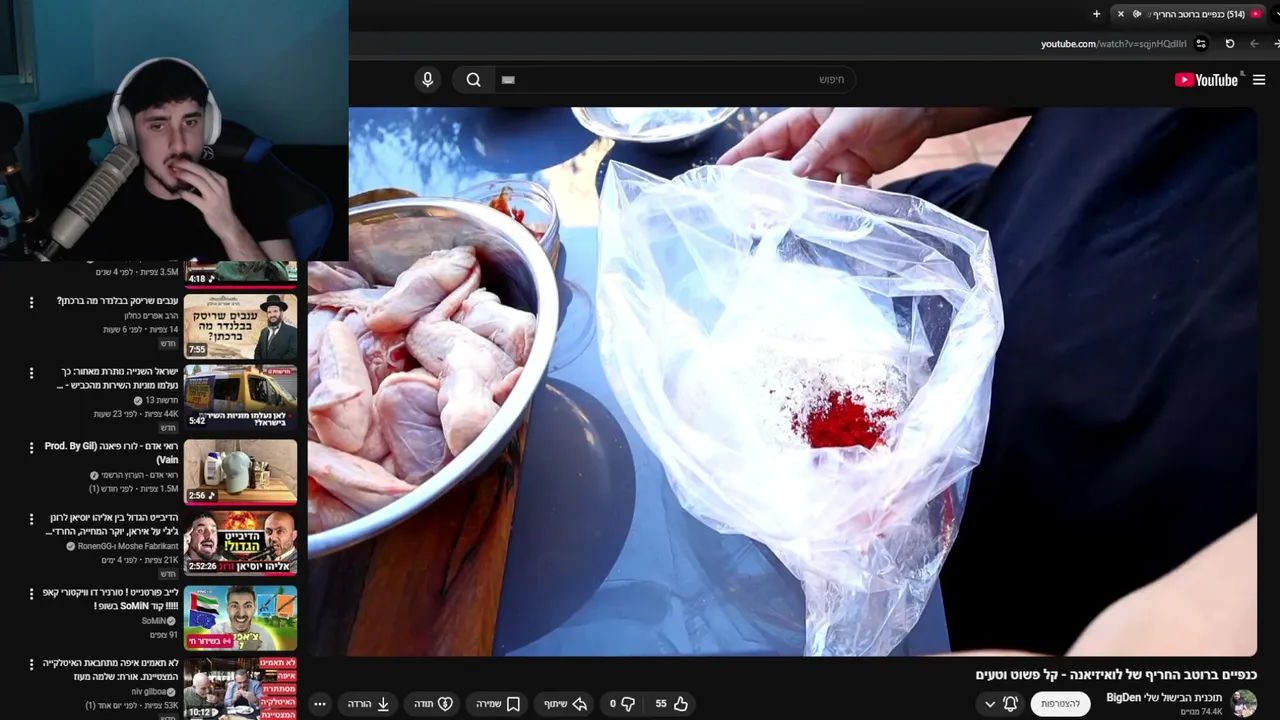Click the blender grapes blessing video title

point(118,301)
